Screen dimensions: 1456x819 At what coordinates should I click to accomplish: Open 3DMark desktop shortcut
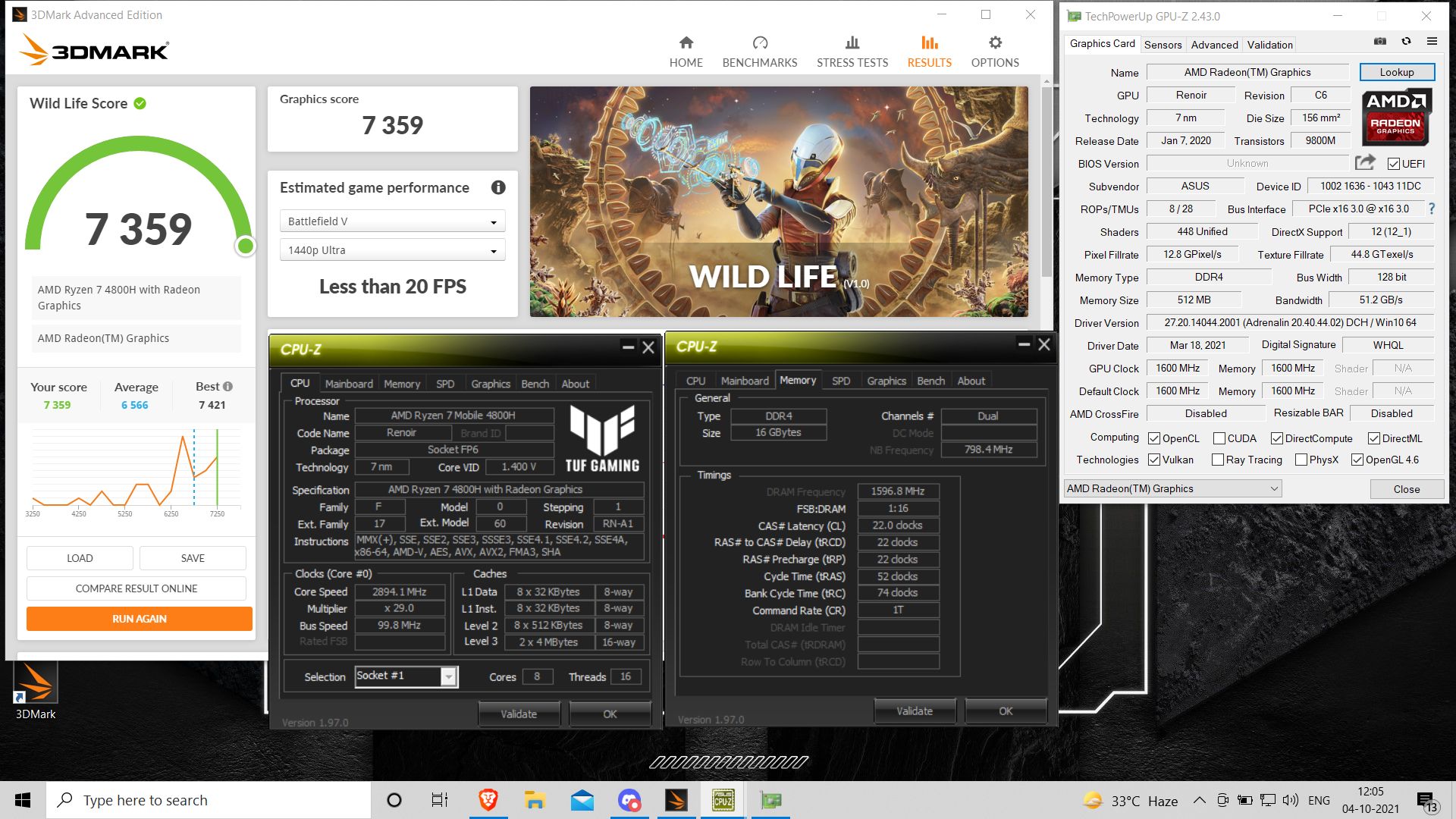click(x=36, y=690)
